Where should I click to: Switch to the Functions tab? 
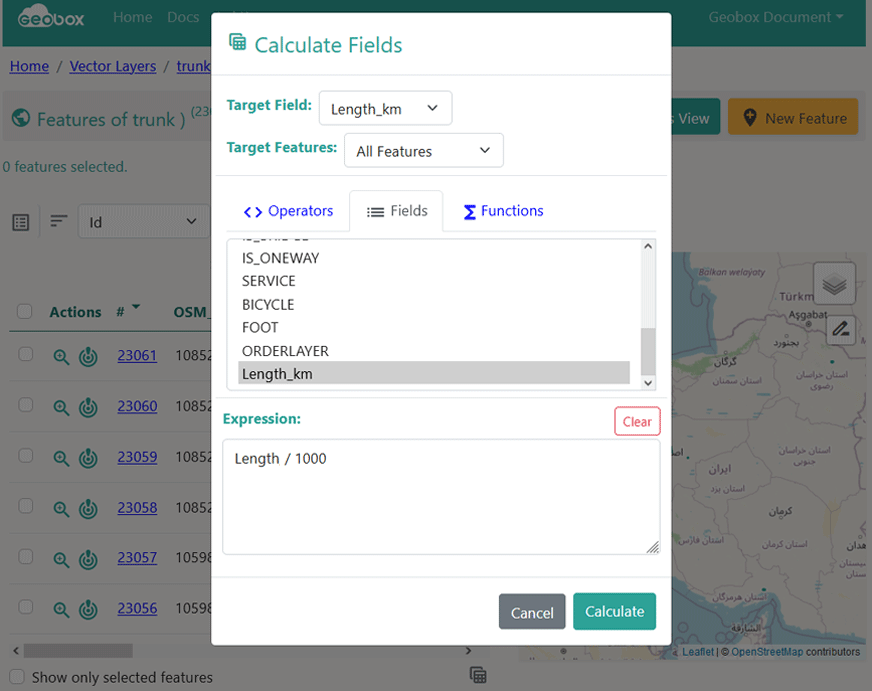point(503,211)
